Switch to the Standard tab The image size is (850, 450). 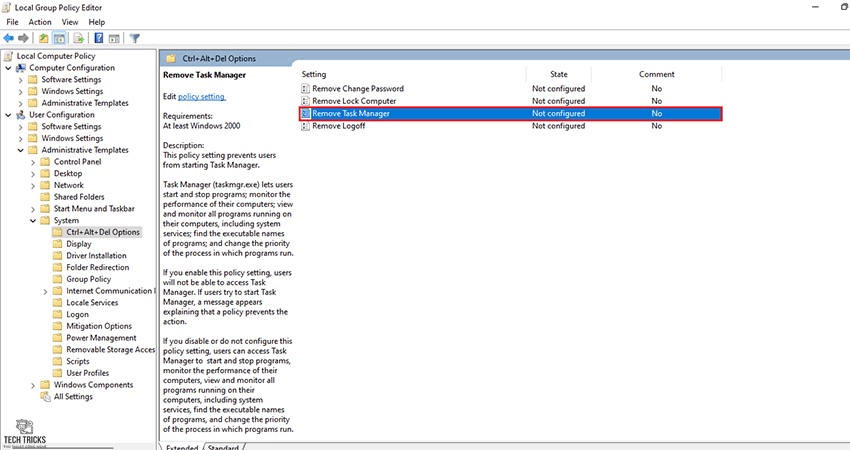click(x=223, y=447)
